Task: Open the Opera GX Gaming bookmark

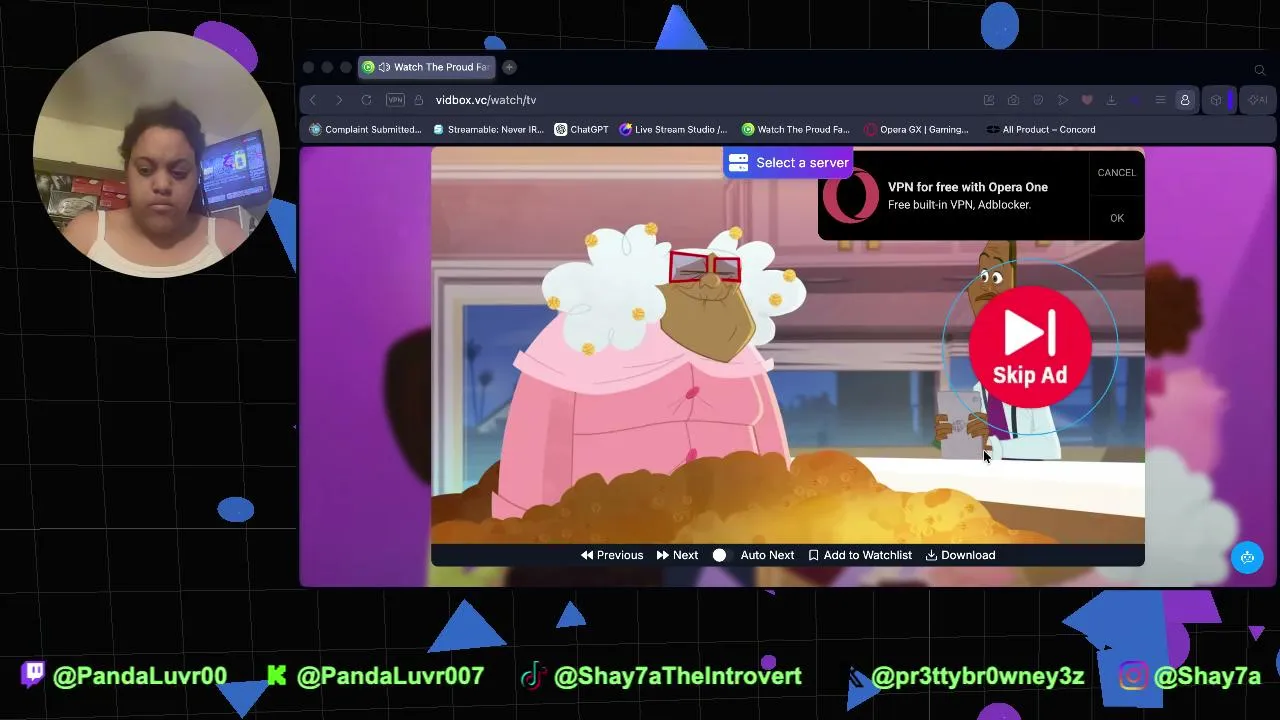Action: click(x=917, y=129)
